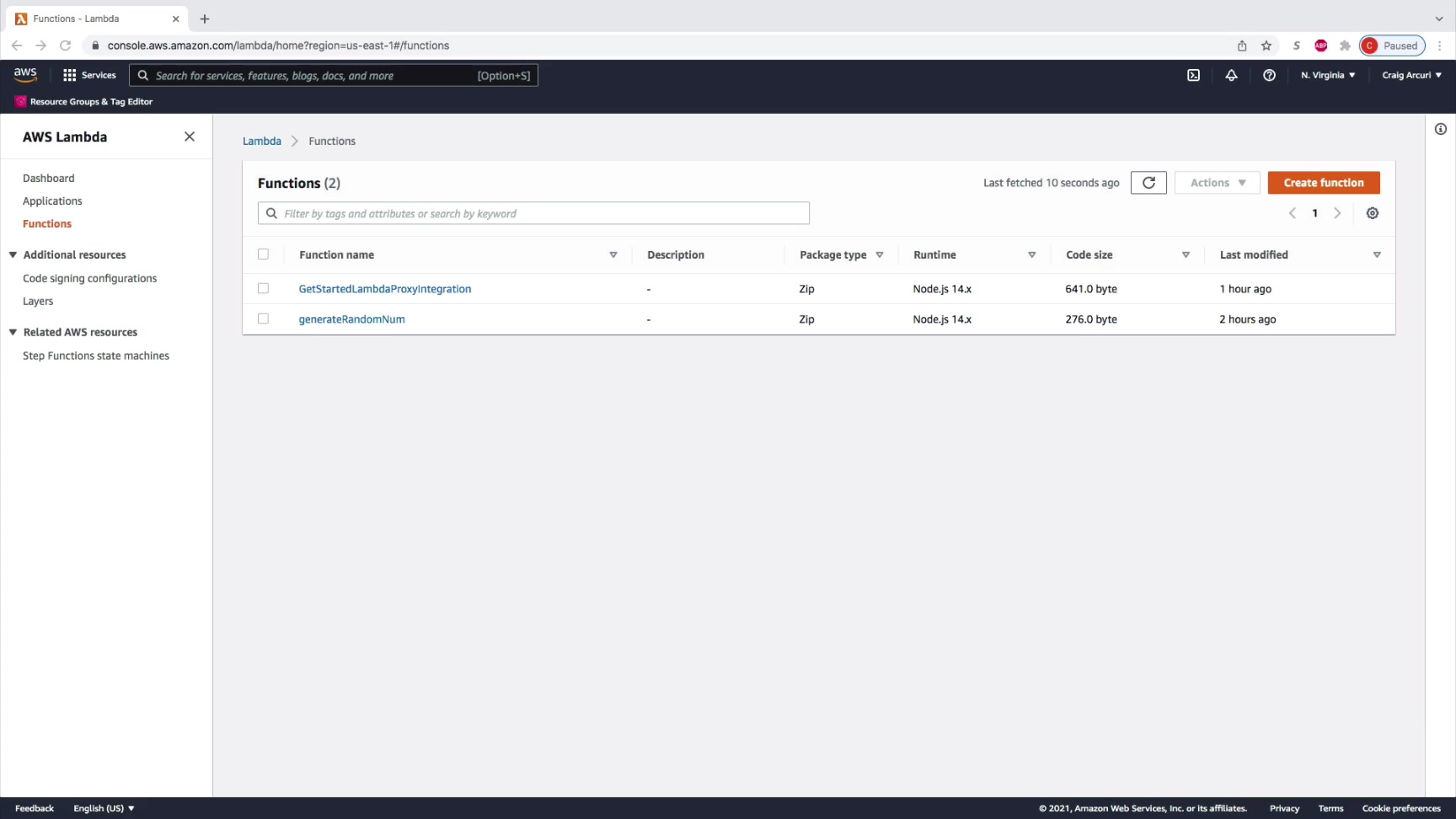Open the Privacy footer link
The image size is (1456, 819).
coord(1285,808)
